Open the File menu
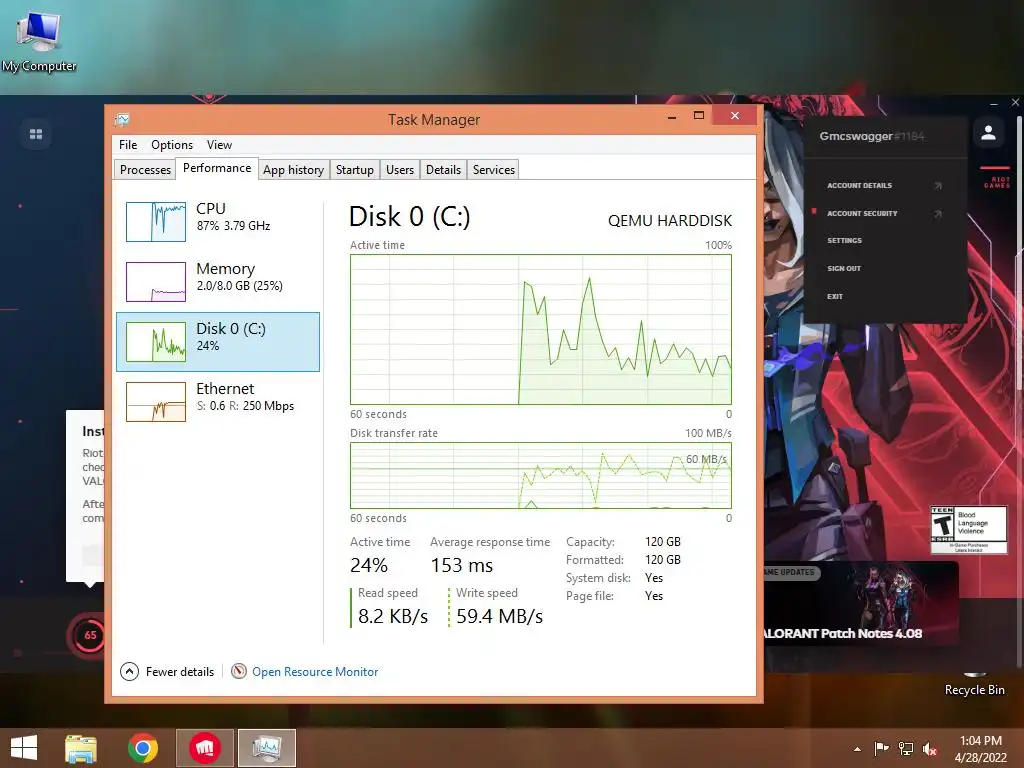Screen dimensions: 1024x768 click(x=128, y=145)
